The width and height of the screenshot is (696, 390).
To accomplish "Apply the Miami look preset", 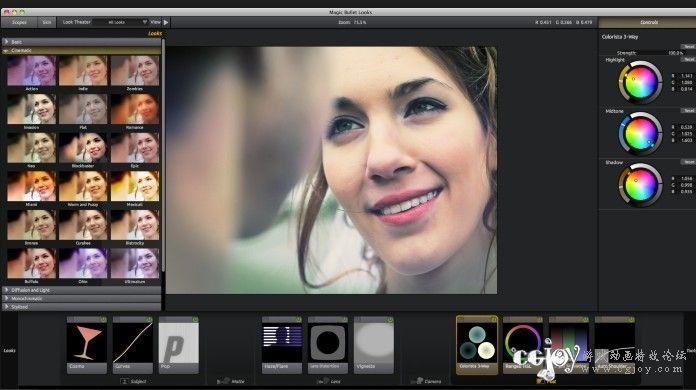I will point(32,186).
